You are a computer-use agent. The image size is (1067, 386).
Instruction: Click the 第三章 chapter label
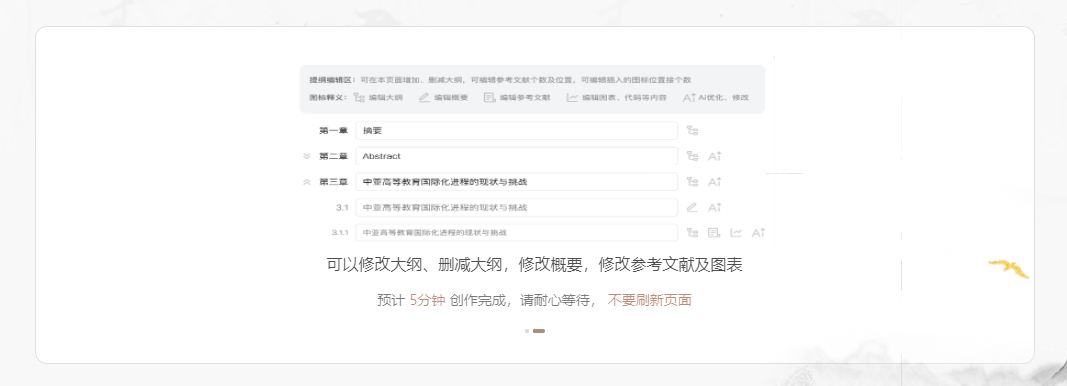333,182
